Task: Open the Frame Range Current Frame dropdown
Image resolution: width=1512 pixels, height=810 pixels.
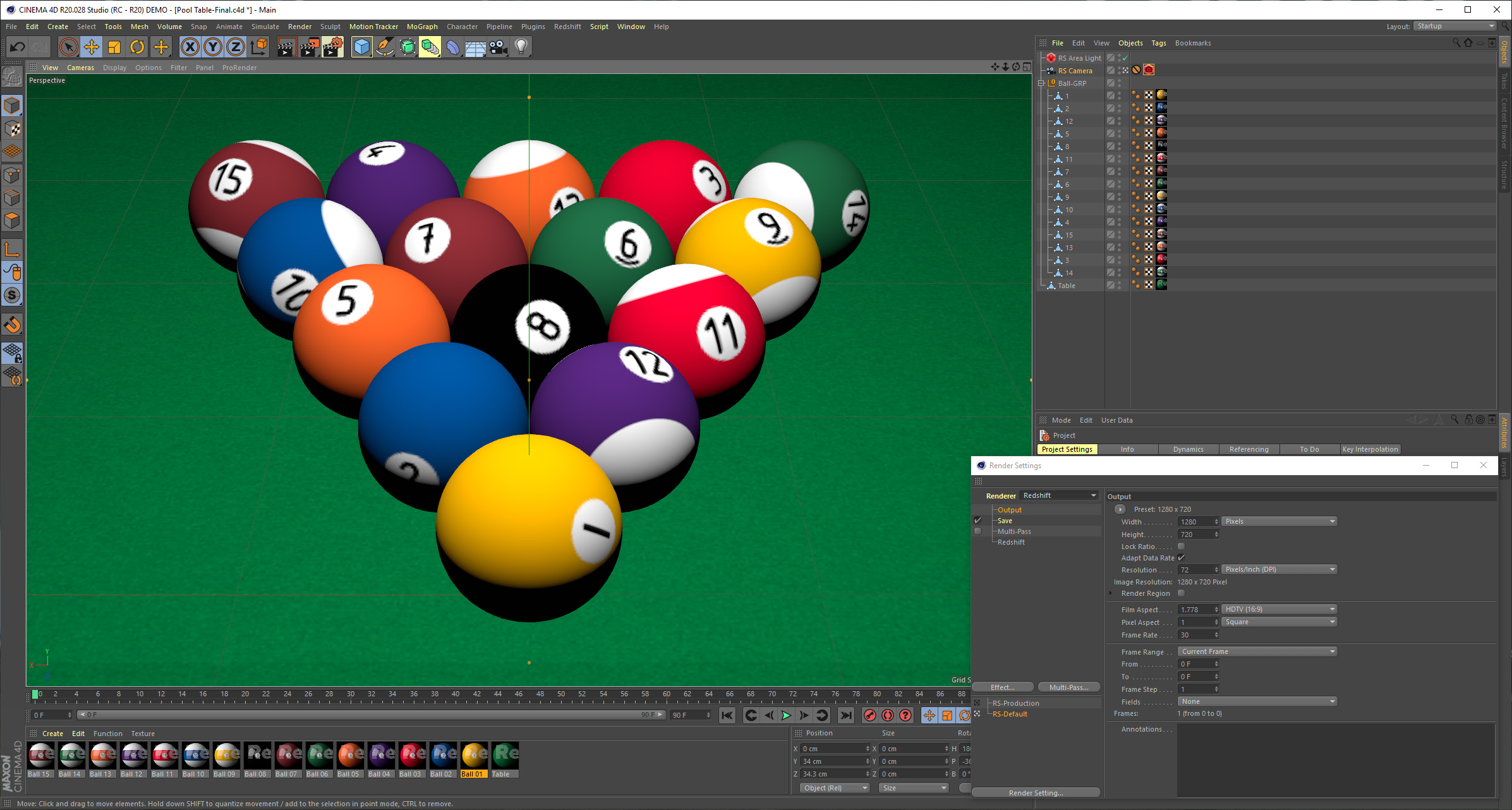Action: coord(1258,651)
